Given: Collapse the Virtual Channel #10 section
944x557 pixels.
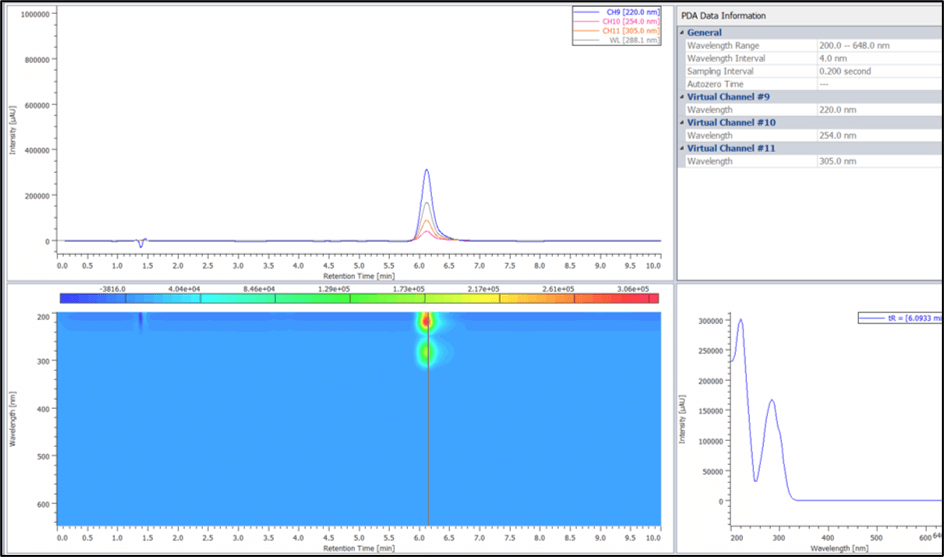Looking at the screenshot, I should click(x=682, y=123).
